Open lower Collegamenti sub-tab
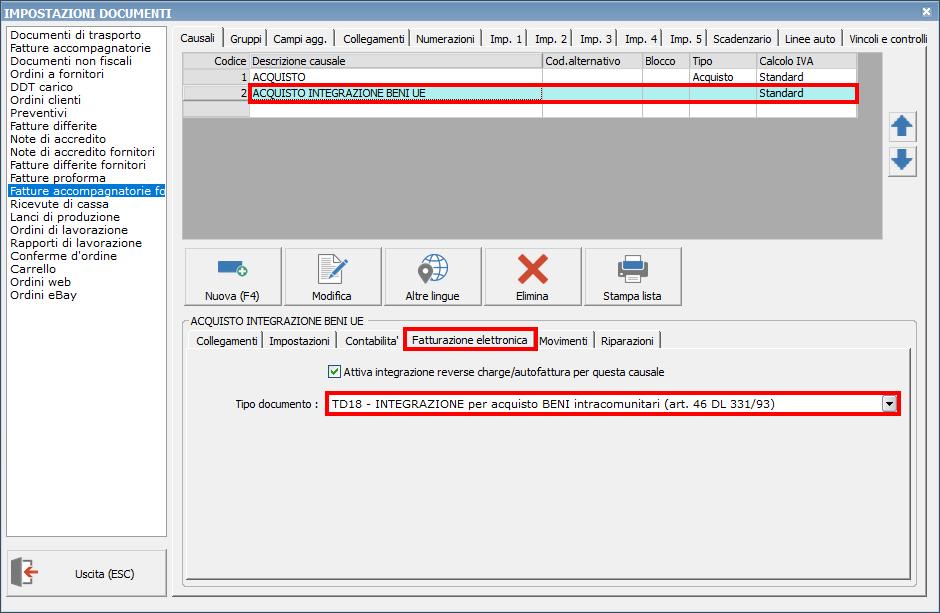 tap(227, 341)
